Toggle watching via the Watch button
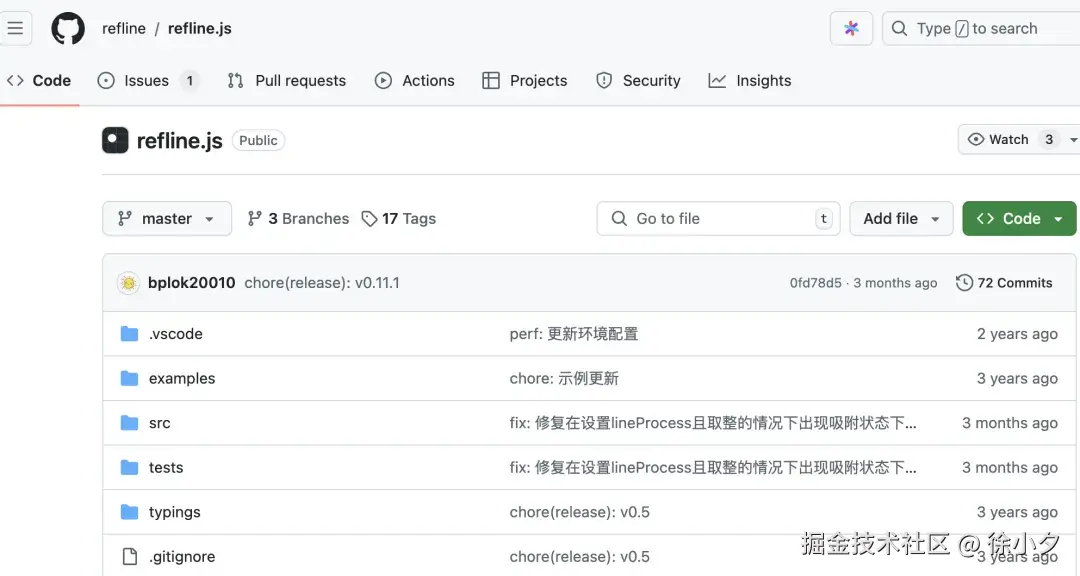The height and width of the screenshot is (576, 1080). 1007,139
